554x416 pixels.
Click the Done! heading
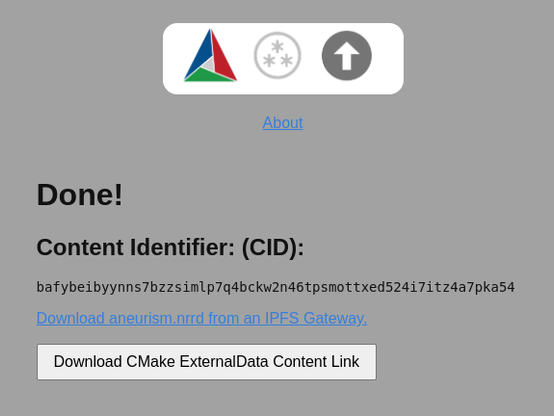(79, 194)
